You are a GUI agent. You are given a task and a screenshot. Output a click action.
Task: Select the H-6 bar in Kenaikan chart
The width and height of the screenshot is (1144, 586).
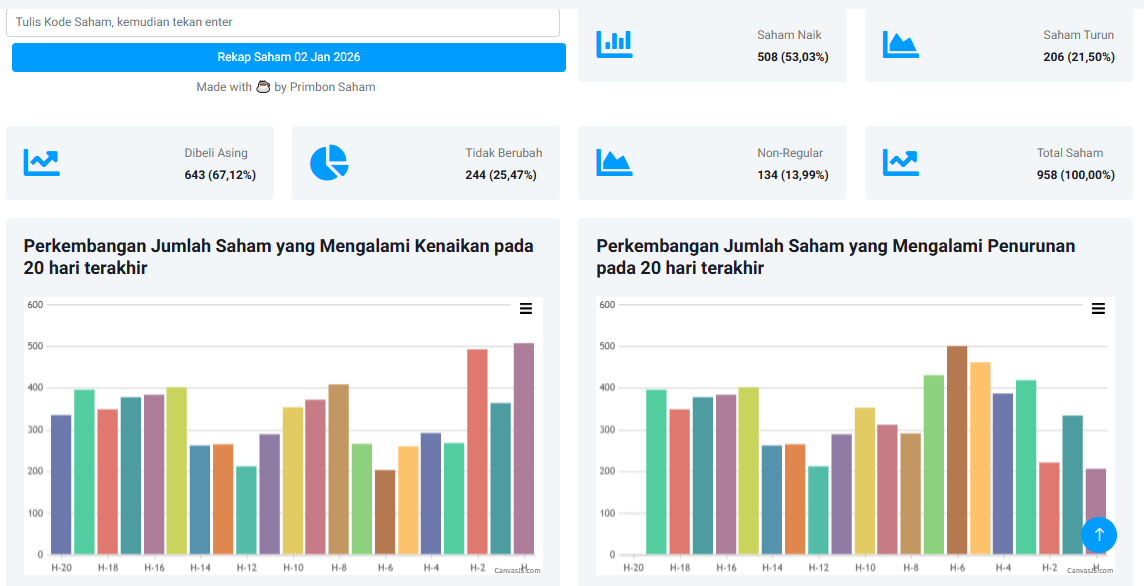click(385, 512)
